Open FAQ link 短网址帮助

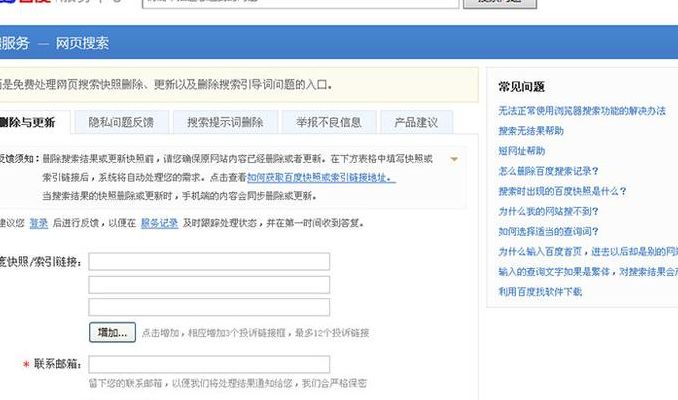coord(521,151)
